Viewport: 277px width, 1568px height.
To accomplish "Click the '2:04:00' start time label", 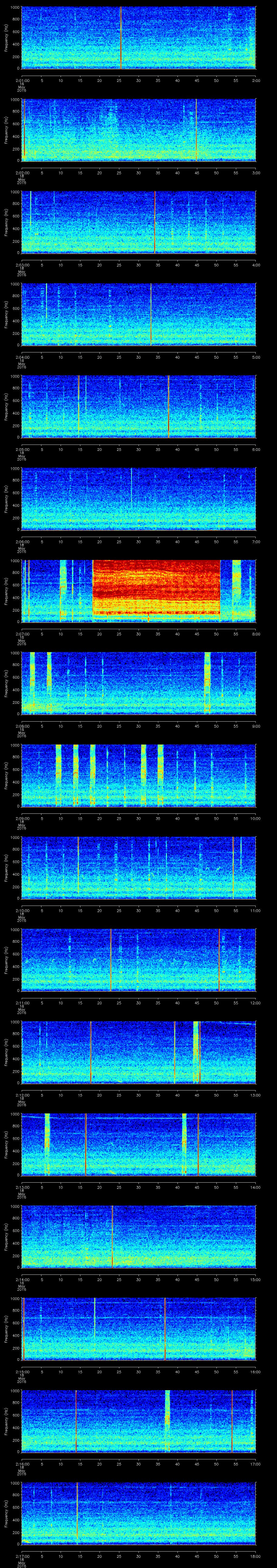I will [x=22, y=357].
